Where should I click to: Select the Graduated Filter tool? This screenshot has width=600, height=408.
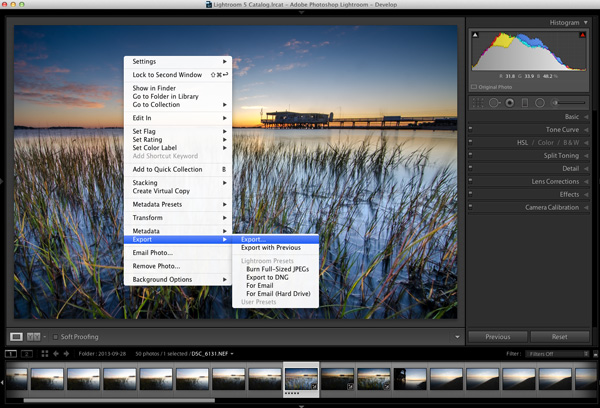tap(525, 103)
